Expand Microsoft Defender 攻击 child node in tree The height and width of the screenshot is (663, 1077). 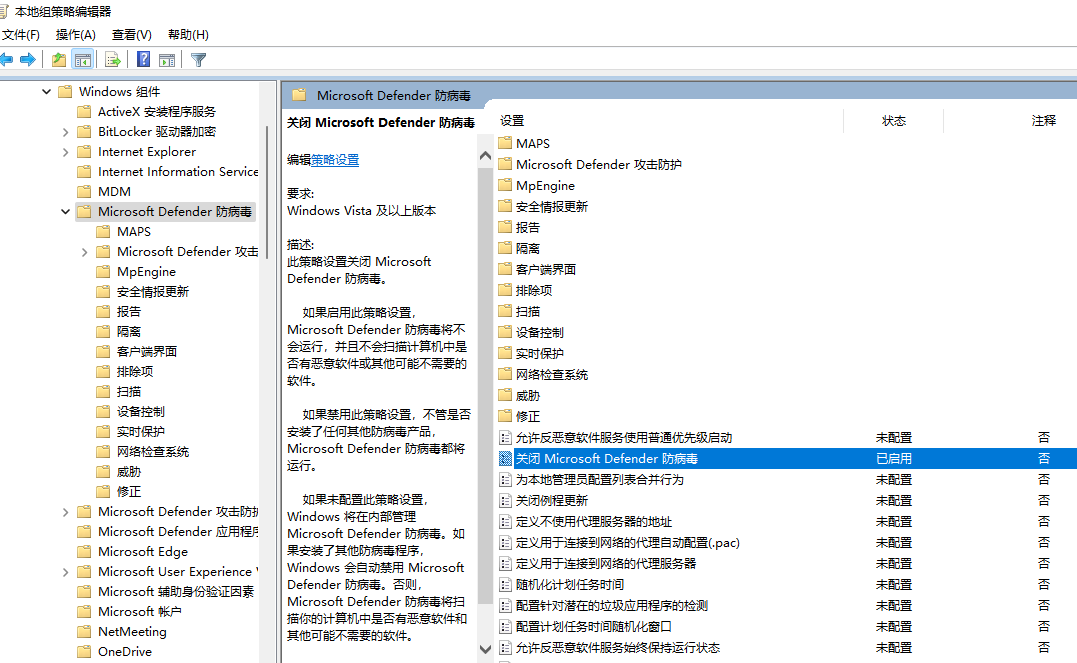(x=84, y=252)
